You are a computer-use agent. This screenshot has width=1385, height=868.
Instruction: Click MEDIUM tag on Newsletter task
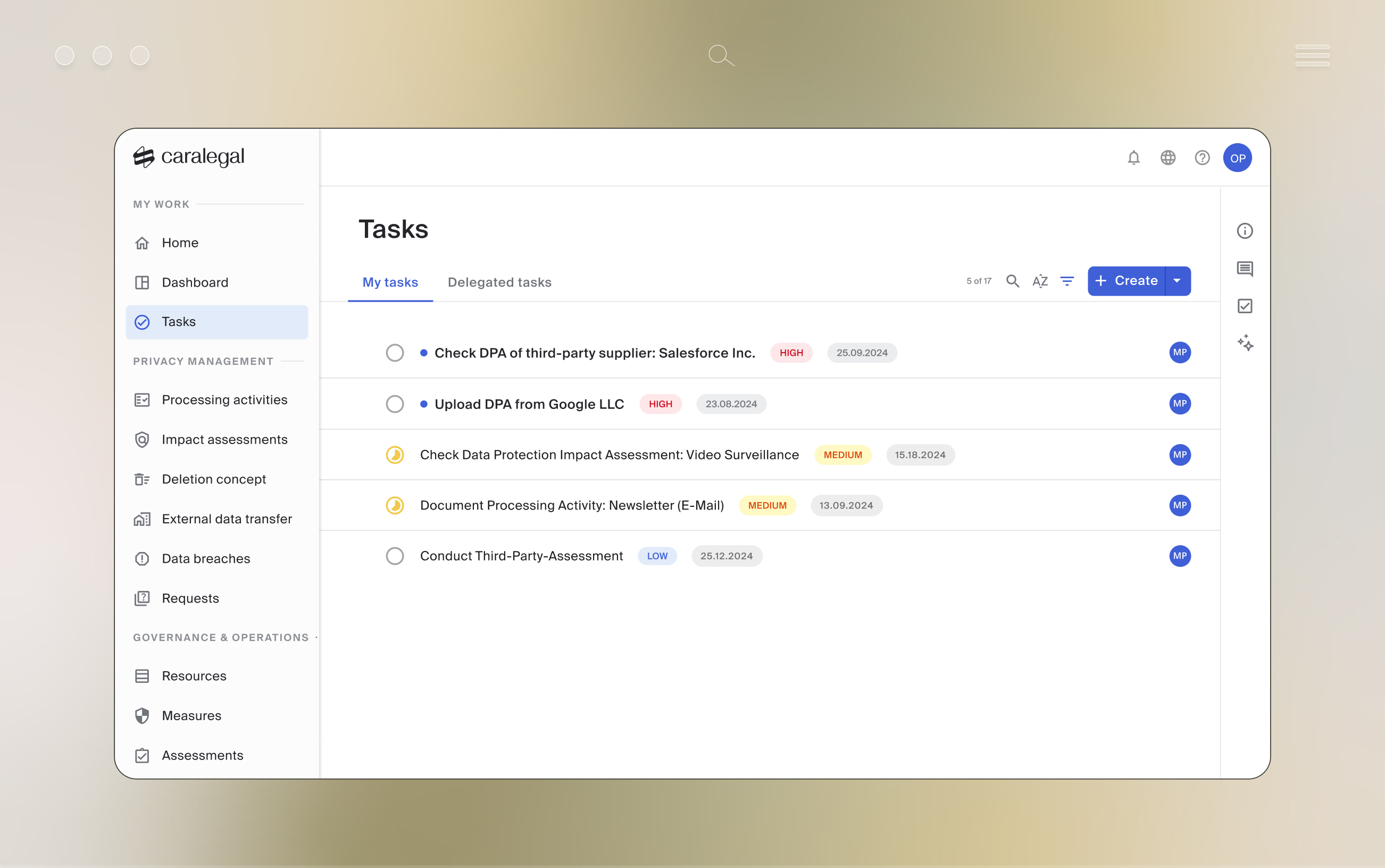coord(767,505)
